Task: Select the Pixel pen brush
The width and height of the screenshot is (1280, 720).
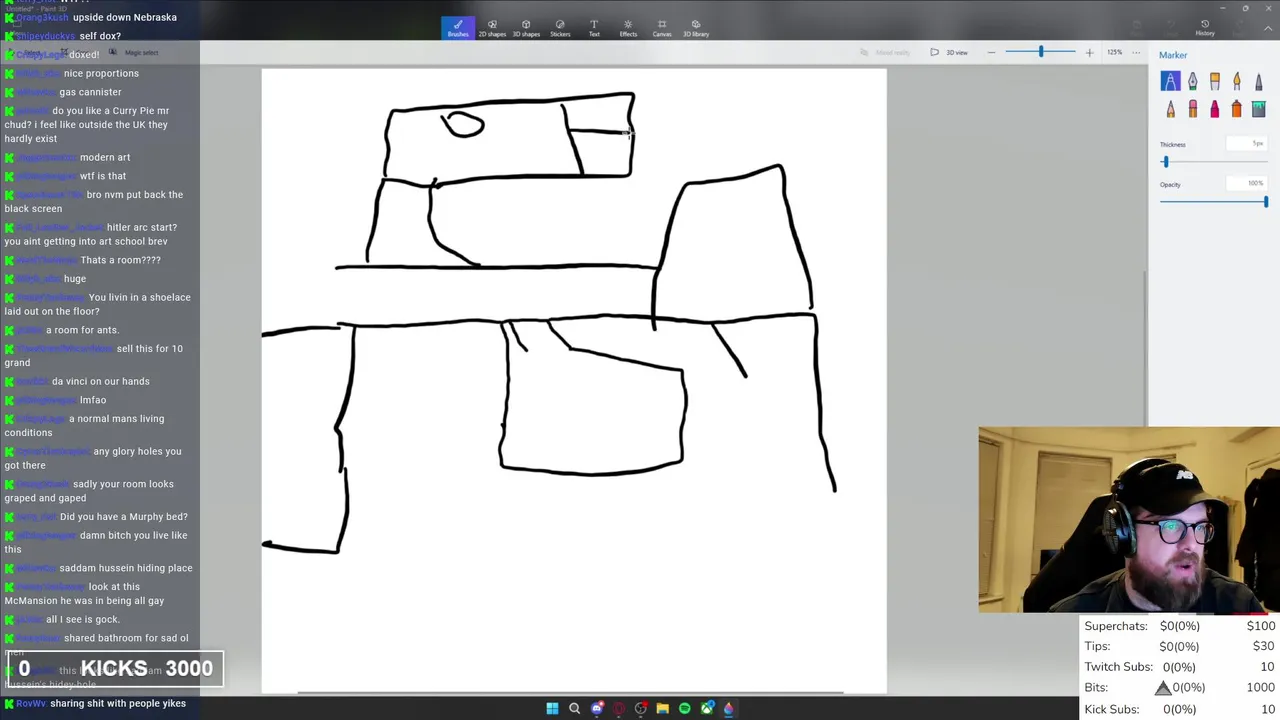Action: (1259, 81)
